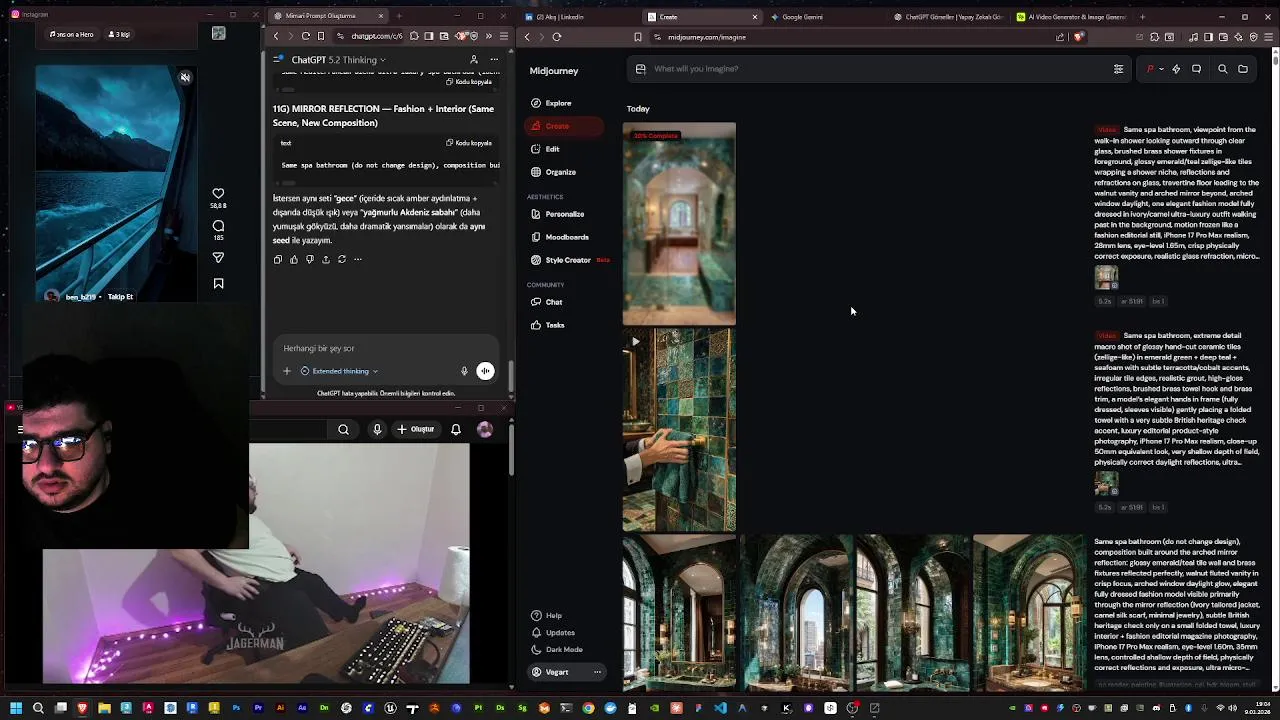This screenshot has height=720, width=1280.
Task: Open Midjourney Help link
Action: 547,616
